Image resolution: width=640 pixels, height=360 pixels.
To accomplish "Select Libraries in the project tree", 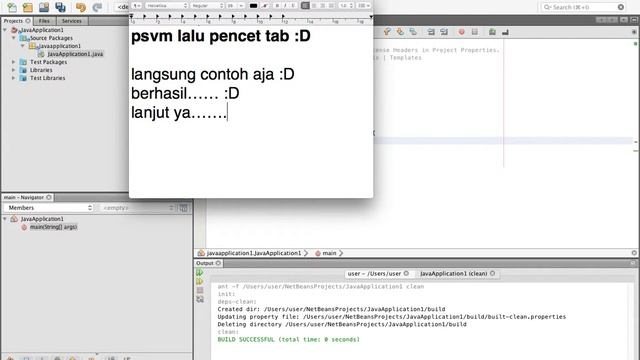I will click(41, 70).
